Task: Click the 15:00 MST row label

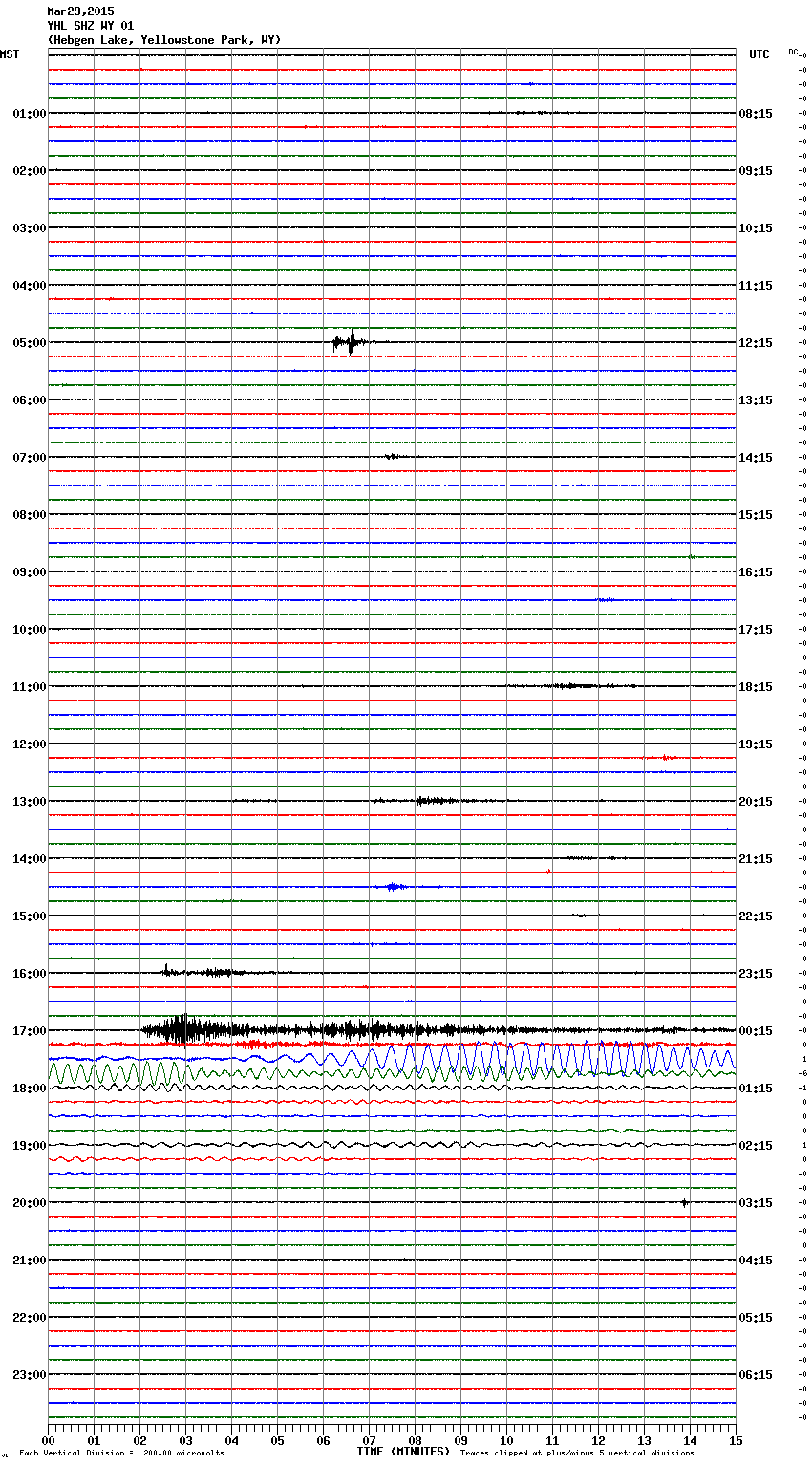Action: pyautogui.click(x=29, y=916)
